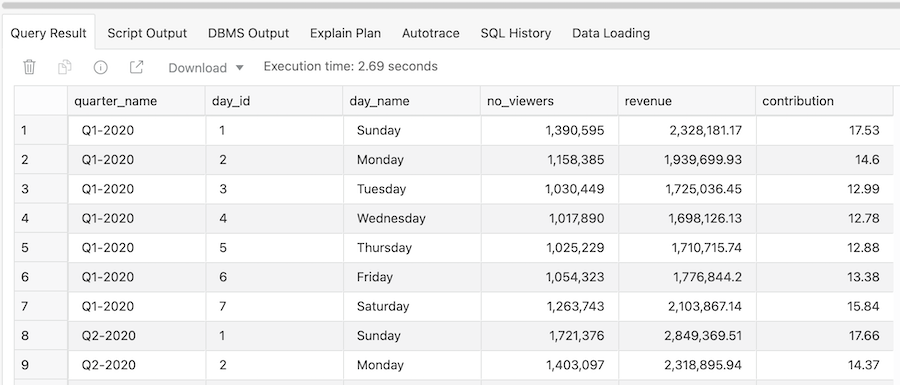Open results in new window icon
The image size is (900, 385).
(136, 67)
